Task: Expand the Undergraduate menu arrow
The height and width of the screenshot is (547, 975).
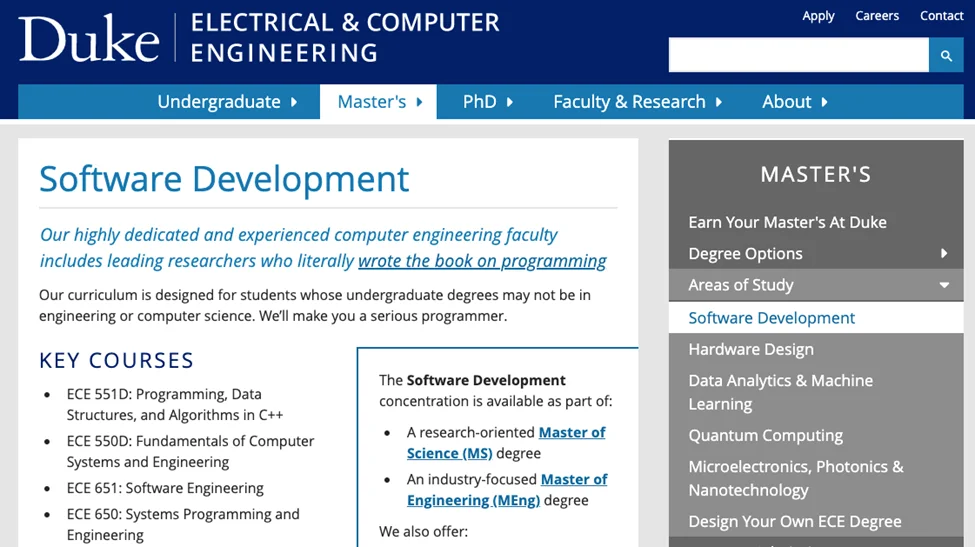Action: click(x=294, y=102)
